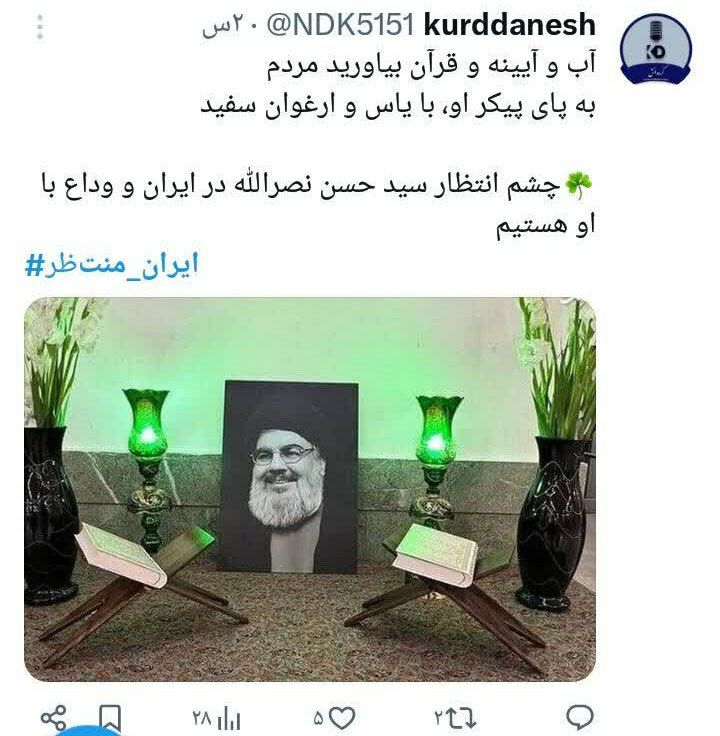The height and width of the screenshot is (736, 720).
Task: Open the #ایران_منتظر hashtag
Action: pyautogui.click(x=112, y=265)
